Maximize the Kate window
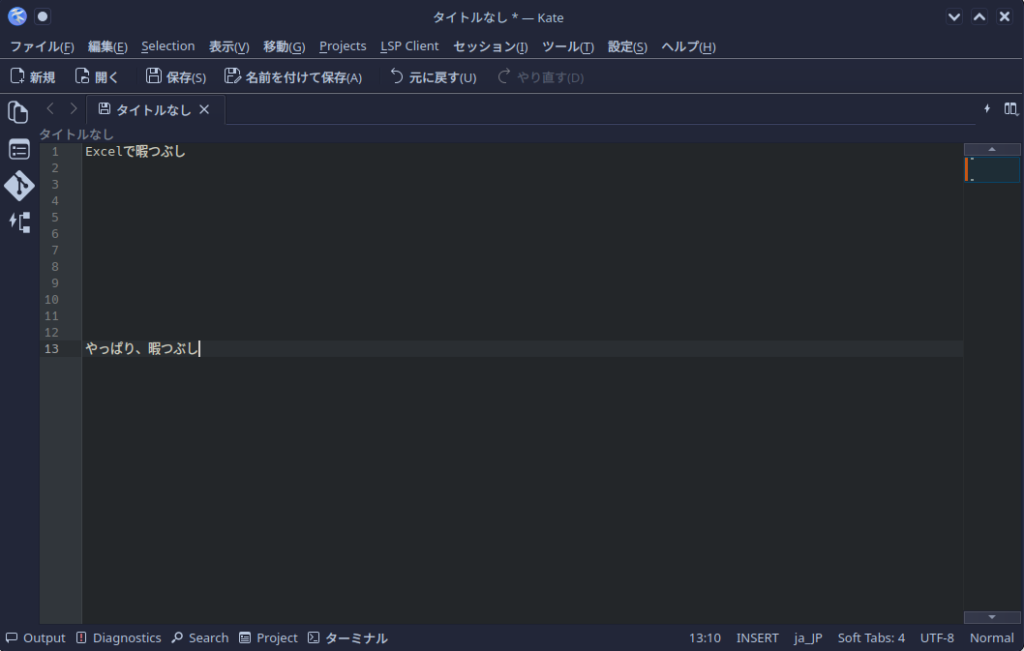1024x651 pixels. point(979,17)
